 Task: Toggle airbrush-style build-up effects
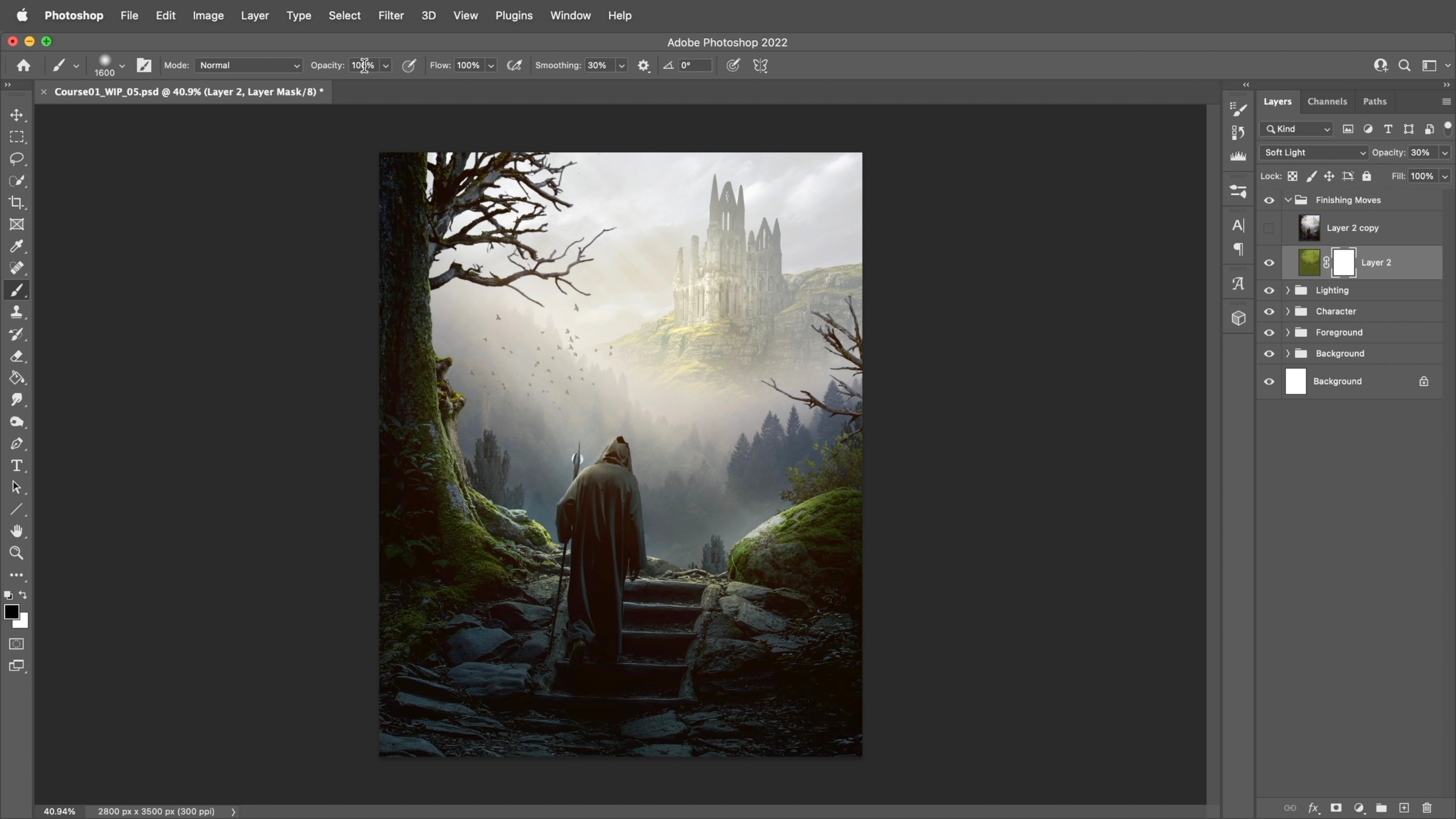514,65
